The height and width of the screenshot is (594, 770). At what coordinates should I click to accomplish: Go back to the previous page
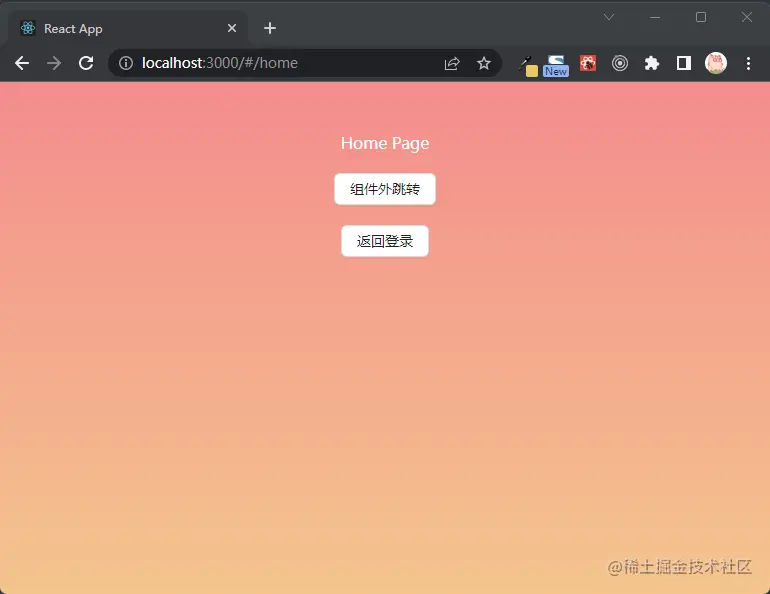[22, 63]
